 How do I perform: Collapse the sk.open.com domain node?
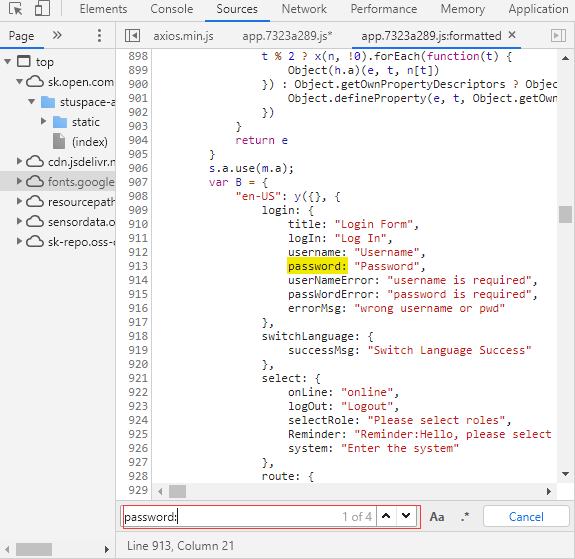coord(19,81)
